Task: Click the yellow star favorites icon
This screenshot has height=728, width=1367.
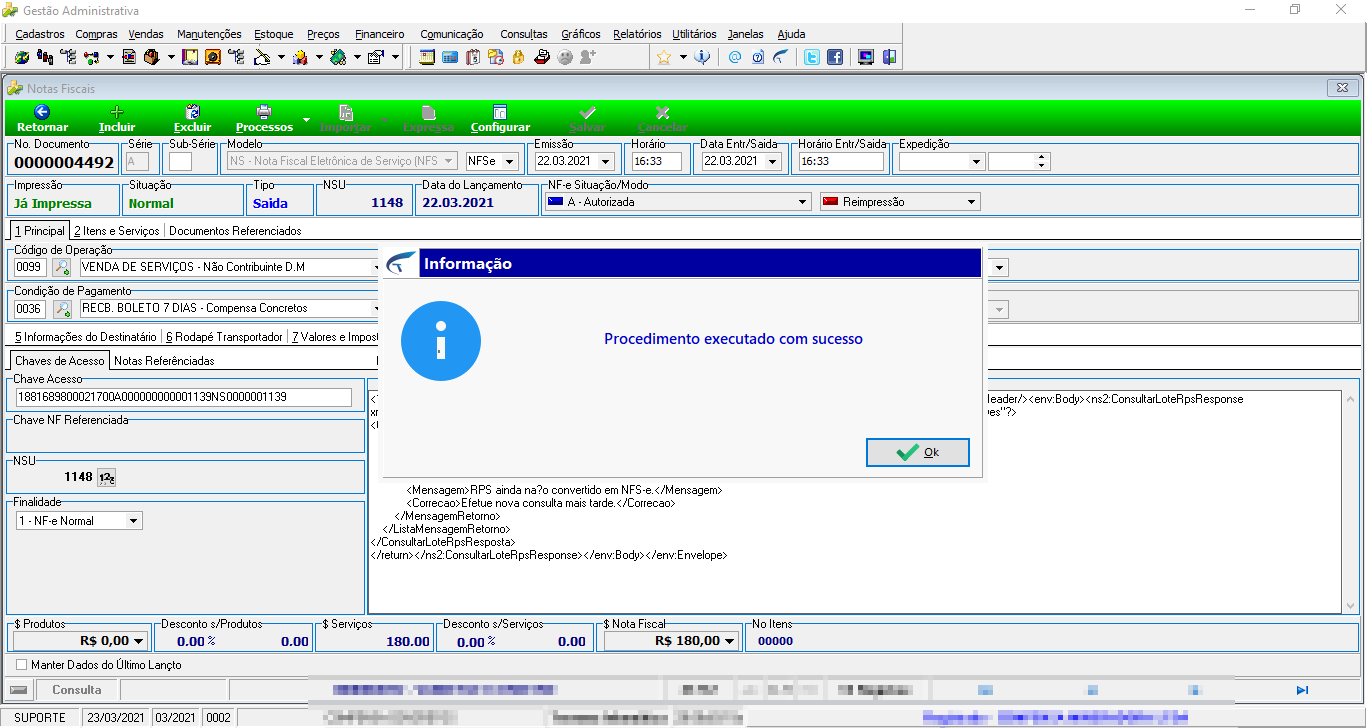Action: 664,57
